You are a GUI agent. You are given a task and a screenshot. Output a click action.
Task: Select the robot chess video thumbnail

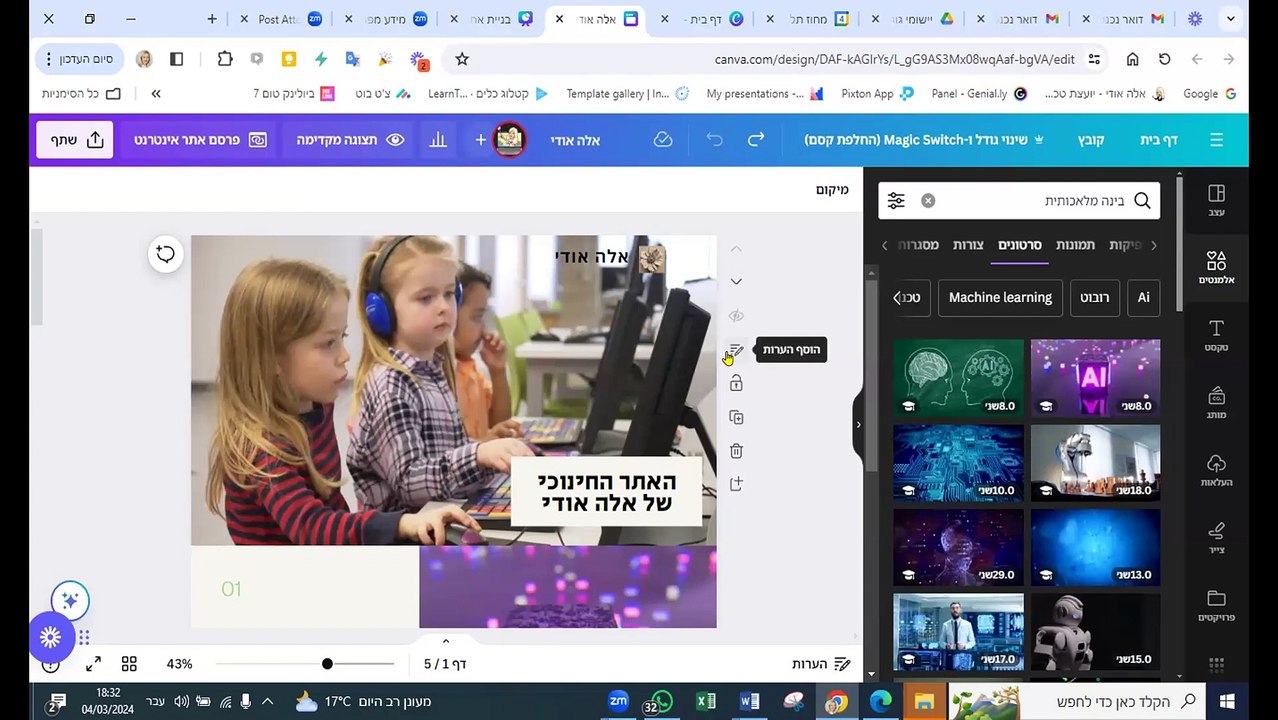[1095, 462]
